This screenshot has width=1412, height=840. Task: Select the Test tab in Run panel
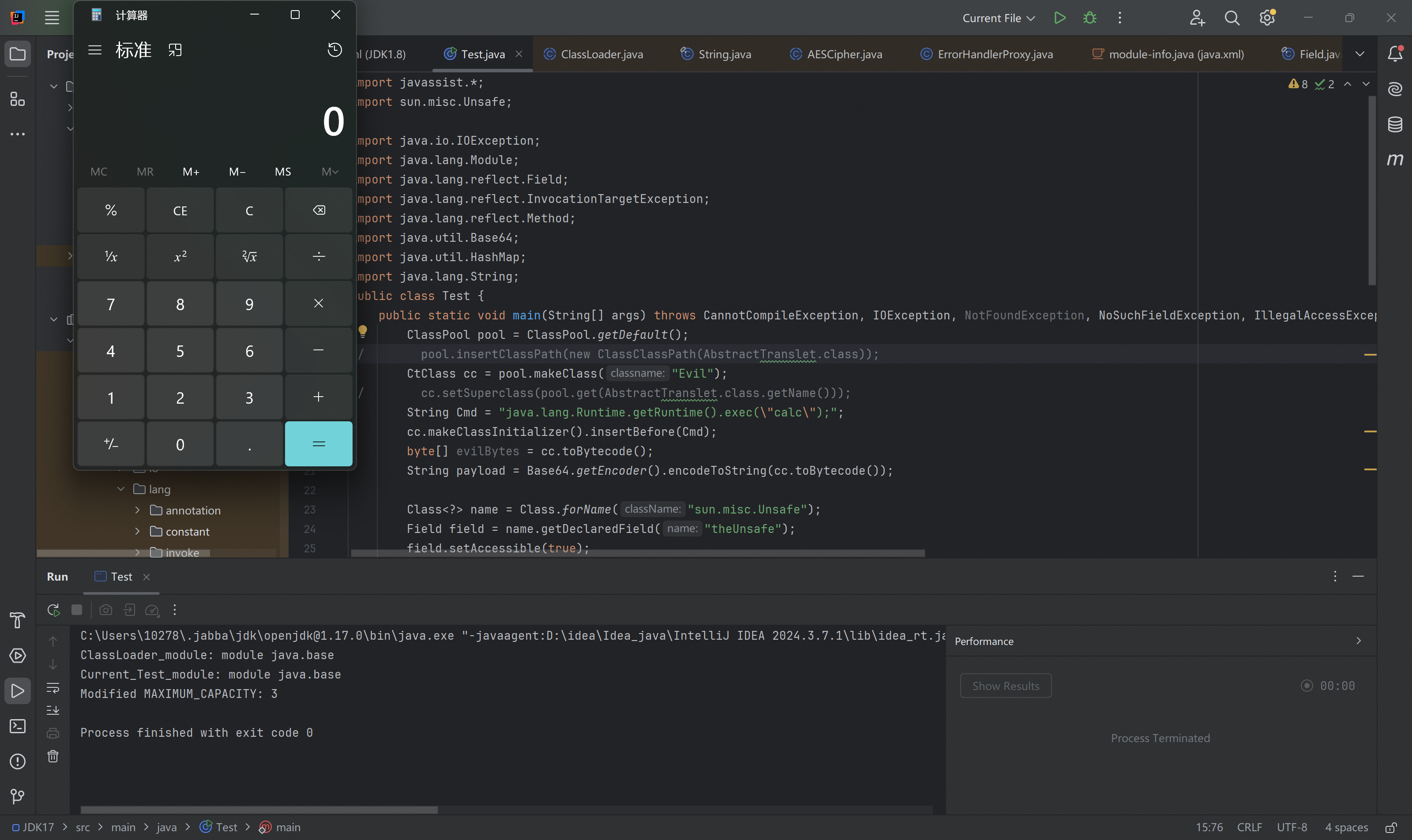pyautogui.click(x=121, y=576)
